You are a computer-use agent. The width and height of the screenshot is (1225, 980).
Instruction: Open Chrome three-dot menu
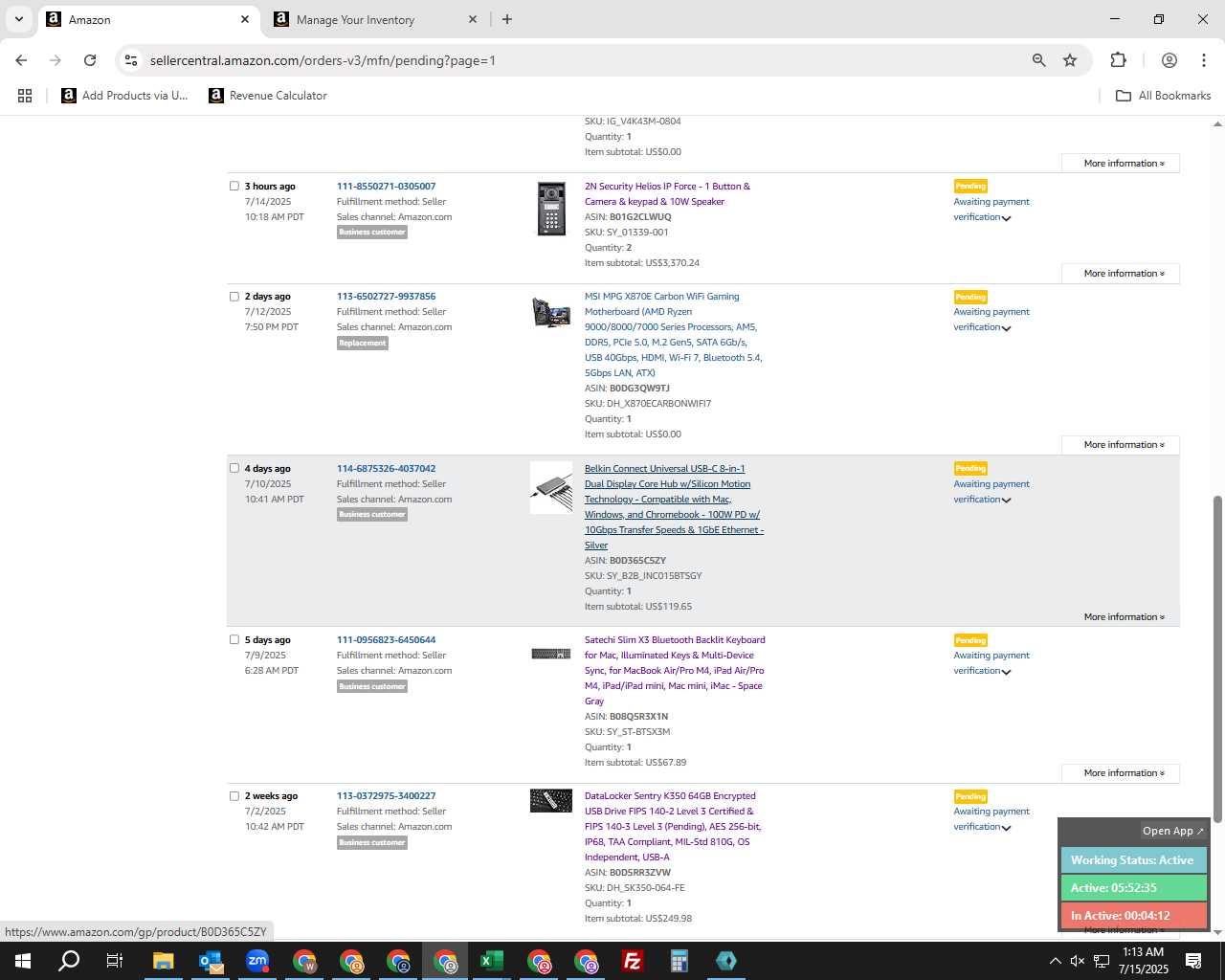(x=1203, y=60)
